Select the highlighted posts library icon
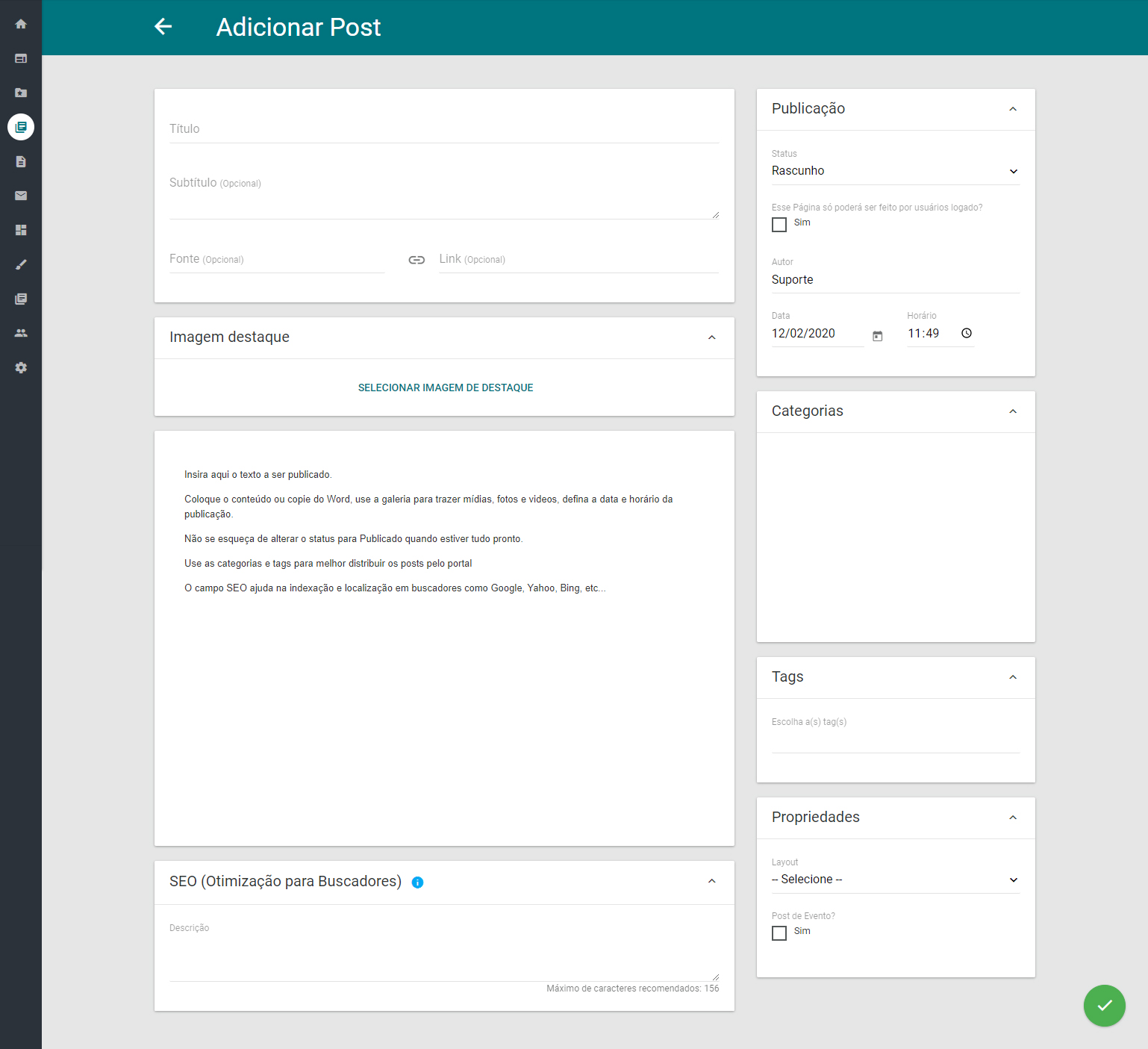The width and height of the screenshot is (1148, 1049). tap(21, 127)
